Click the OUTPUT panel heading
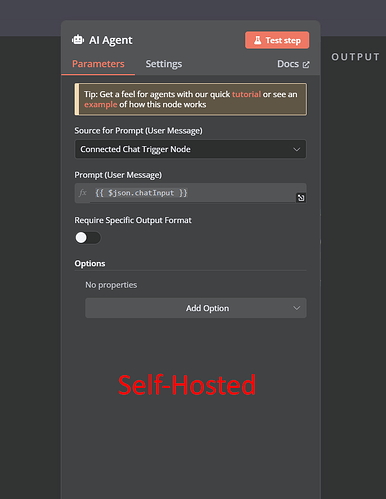The width and height of the screenshot is (386, 499). 355,57
